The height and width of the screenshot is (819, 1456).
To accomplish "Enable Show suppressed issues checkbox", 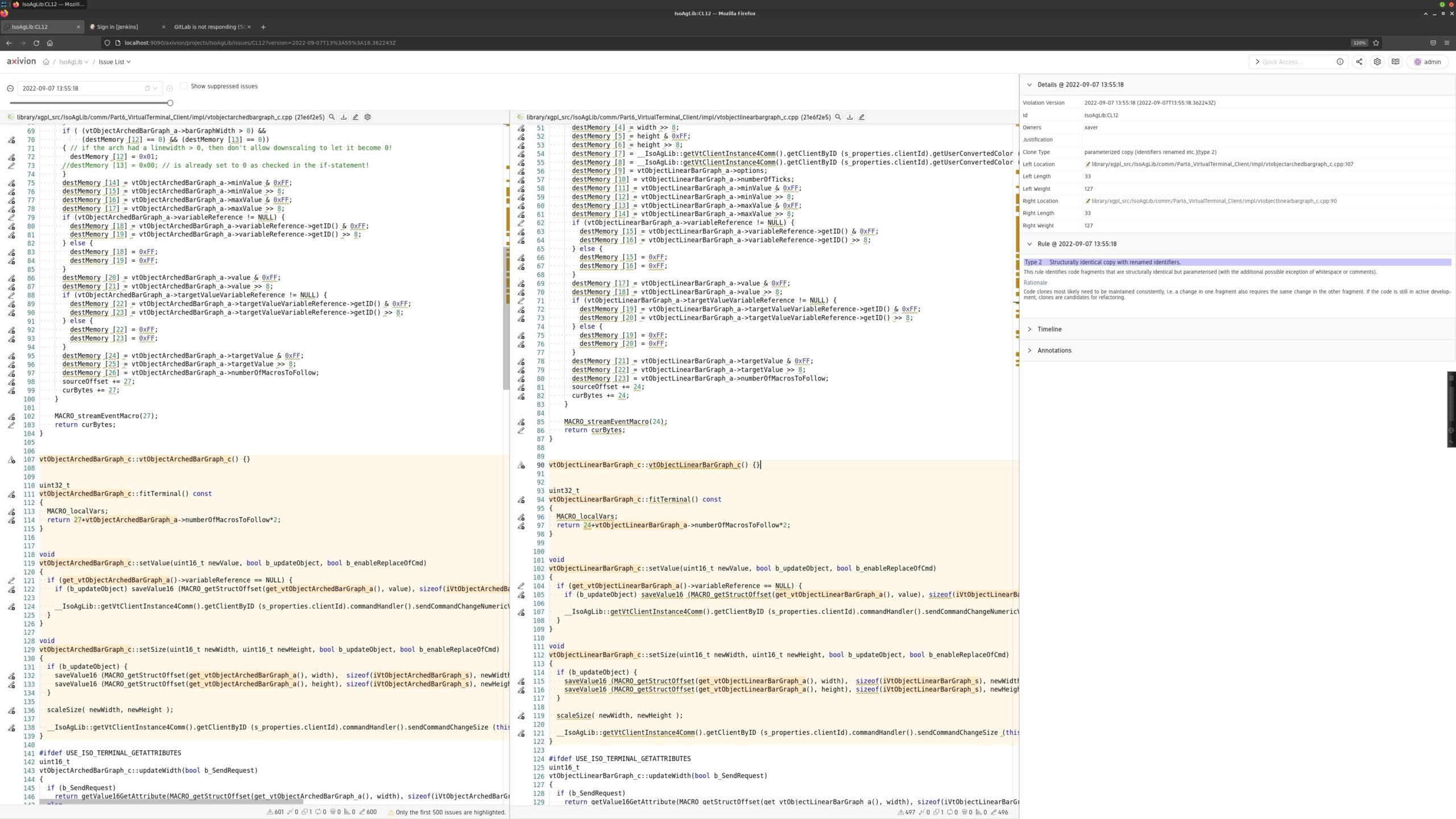I will pyautogui.click(x=184, y=86).
